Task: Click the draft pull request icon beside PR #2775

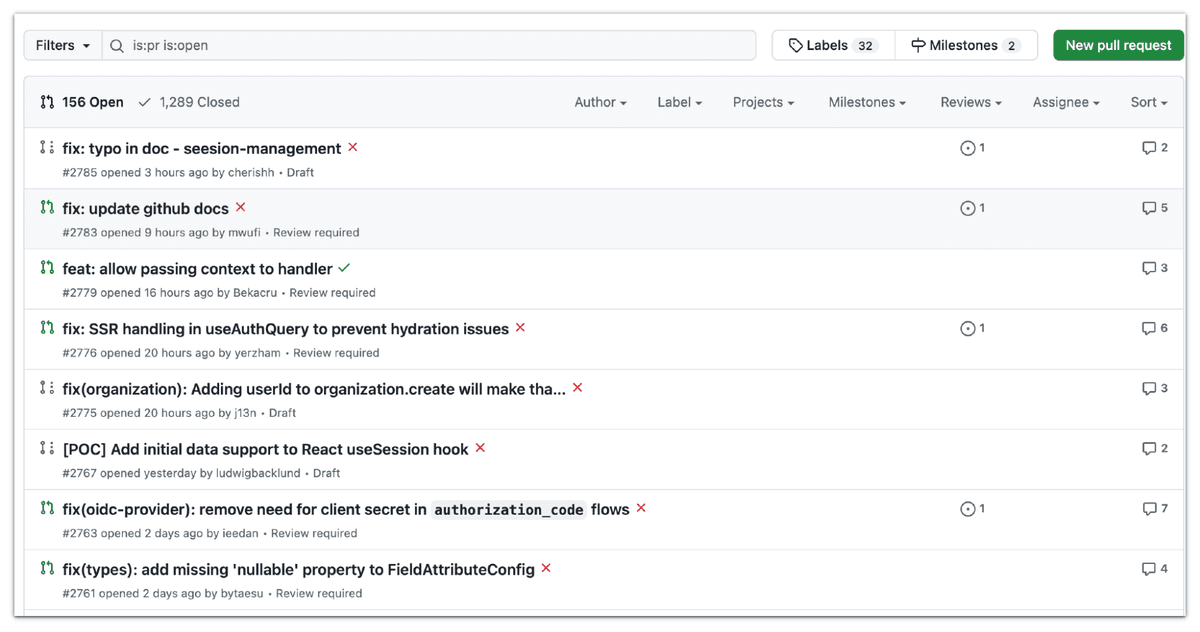Action: click(46, 388)
